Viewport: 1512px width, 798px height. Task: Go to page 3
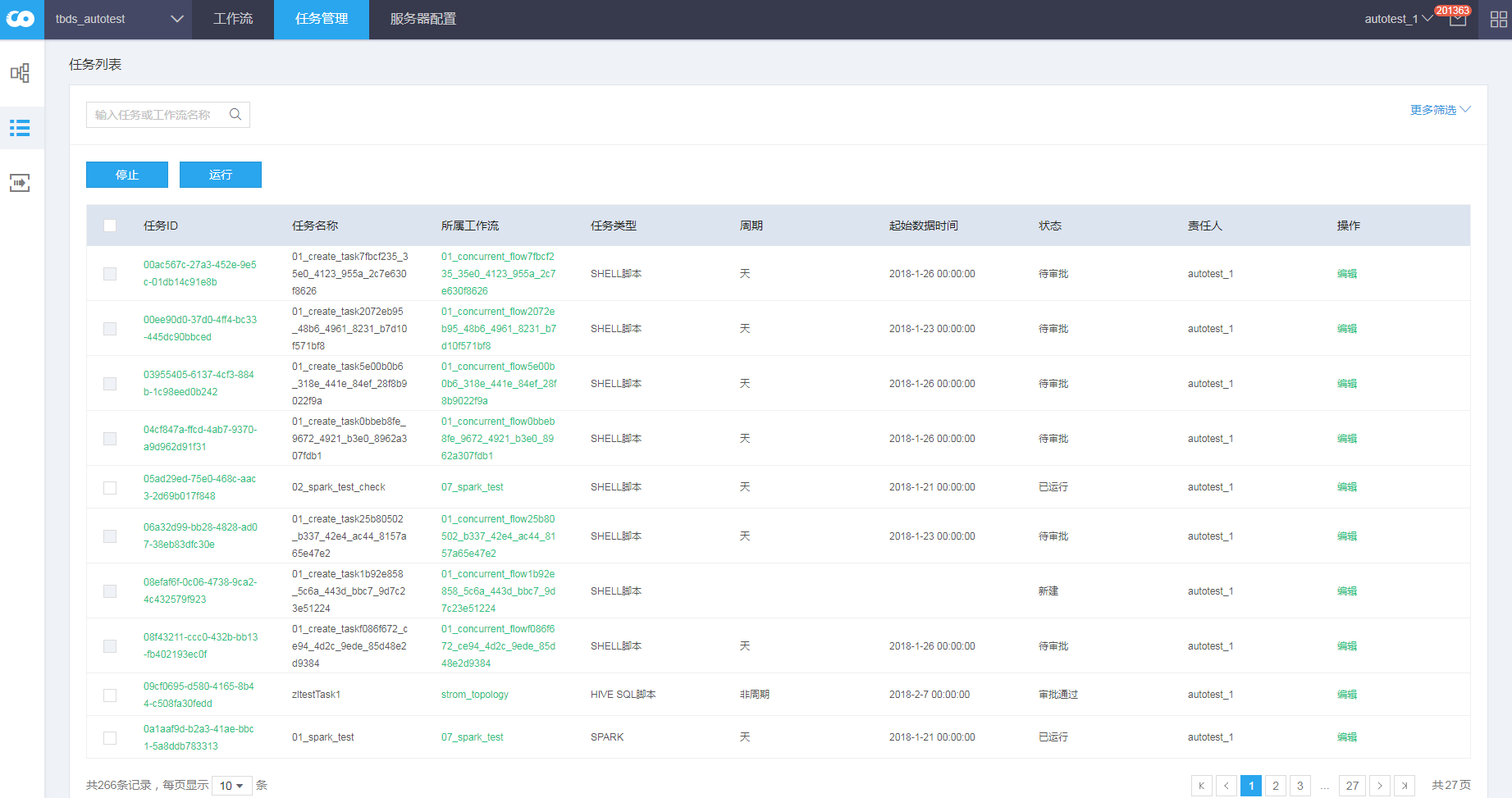tap(1300, 786)
